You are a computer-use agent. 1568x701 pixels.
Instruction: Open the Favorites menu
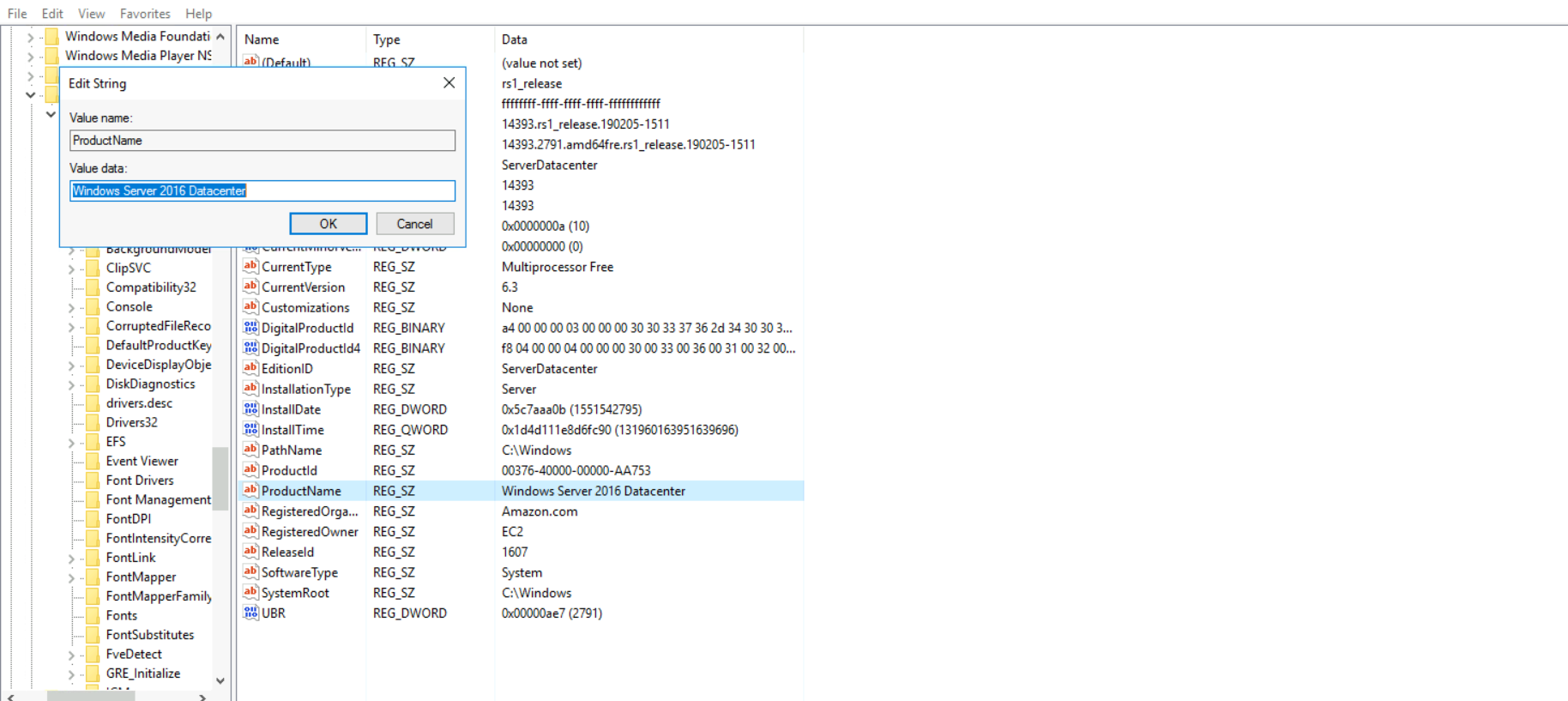click(x=145, y=14)
